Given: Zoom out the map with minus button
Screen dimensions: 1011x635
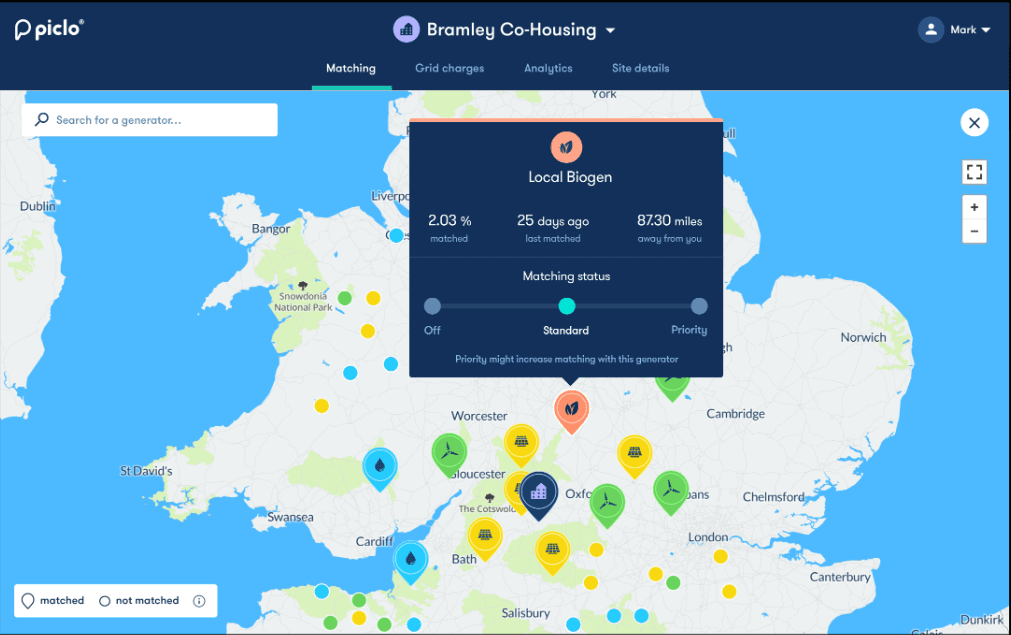Looking at the screenshot, I should click(x=974, y=231).
